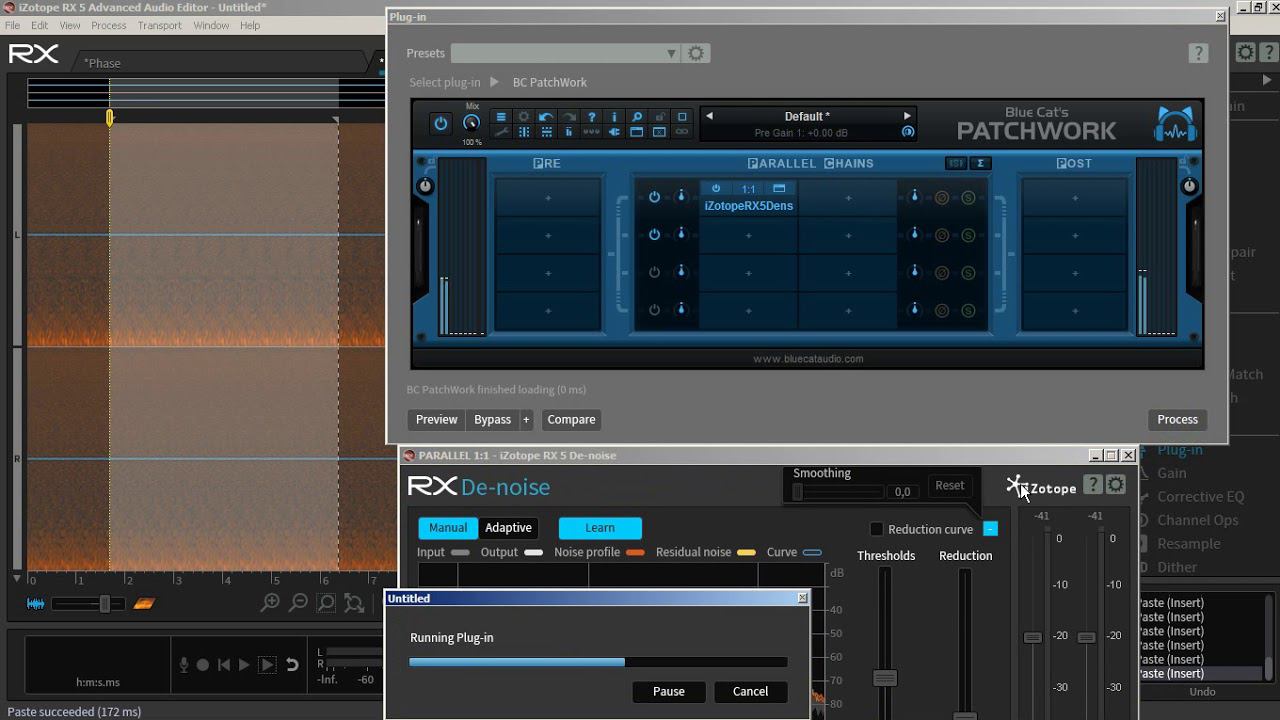Open the Edit menu
1280x720 pixels.
(39, 25)
